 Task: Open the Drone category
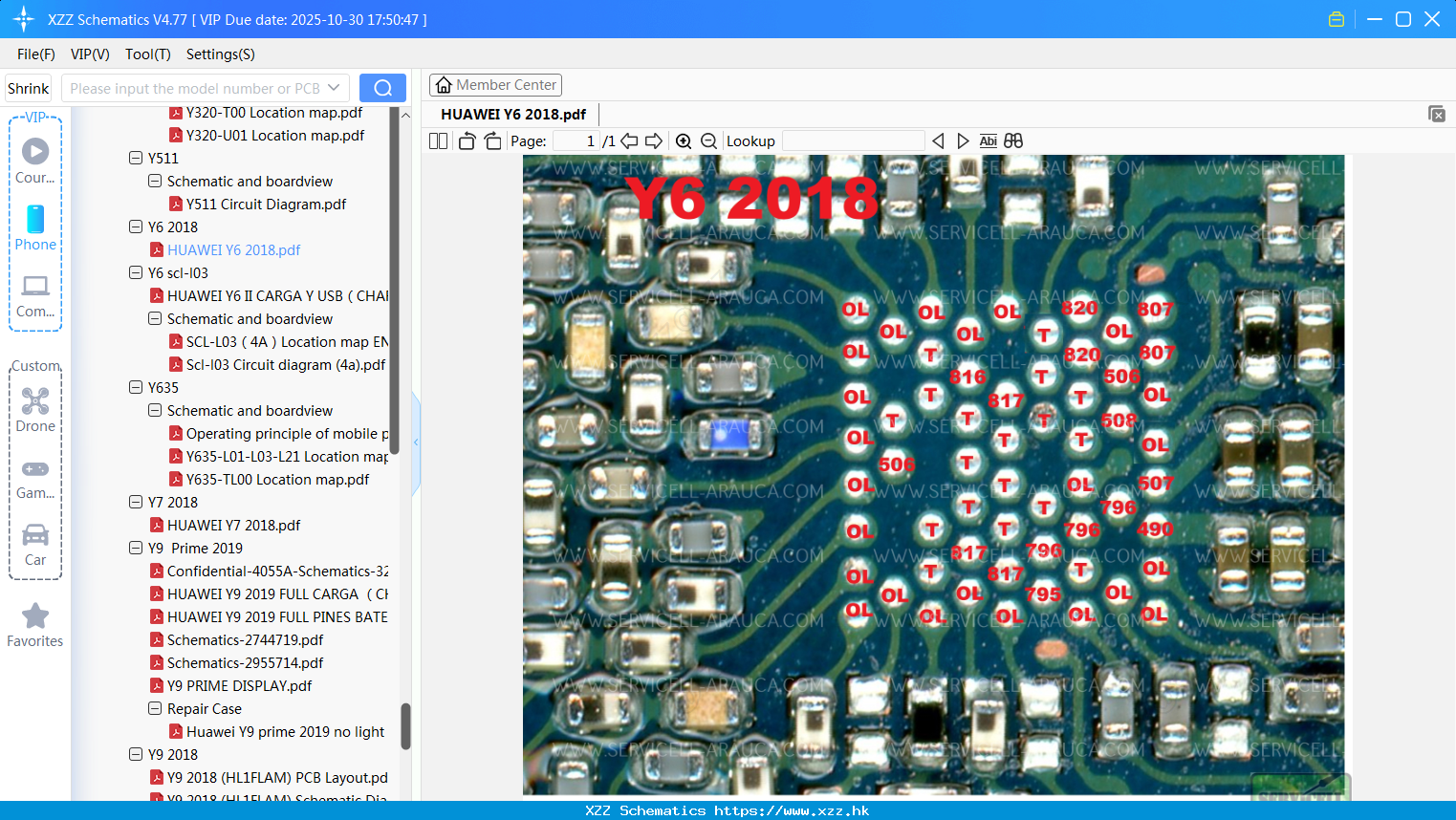tap(35, 409)
